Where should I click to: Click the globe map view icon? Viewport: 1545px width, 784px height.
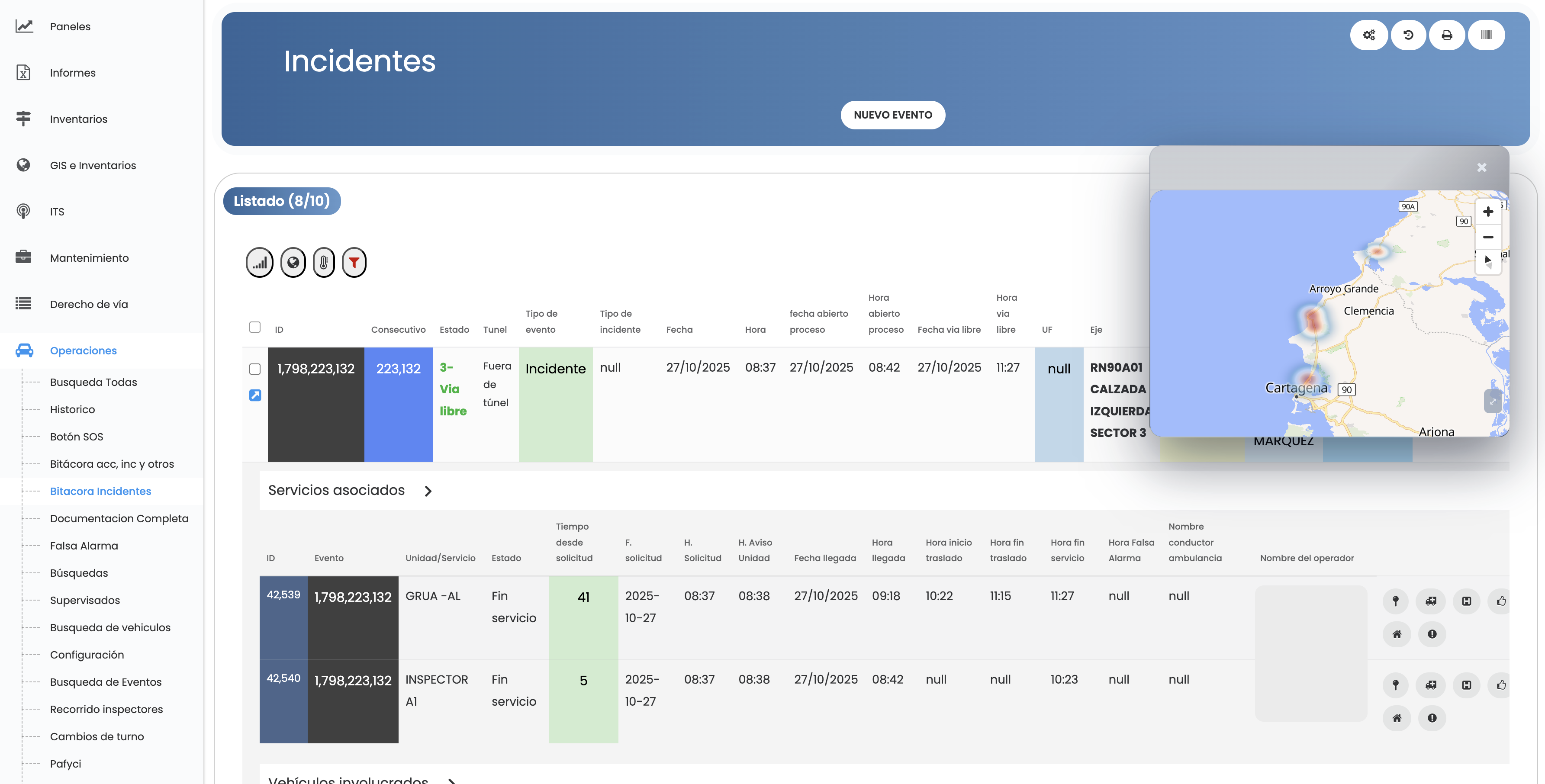[293, 263]
